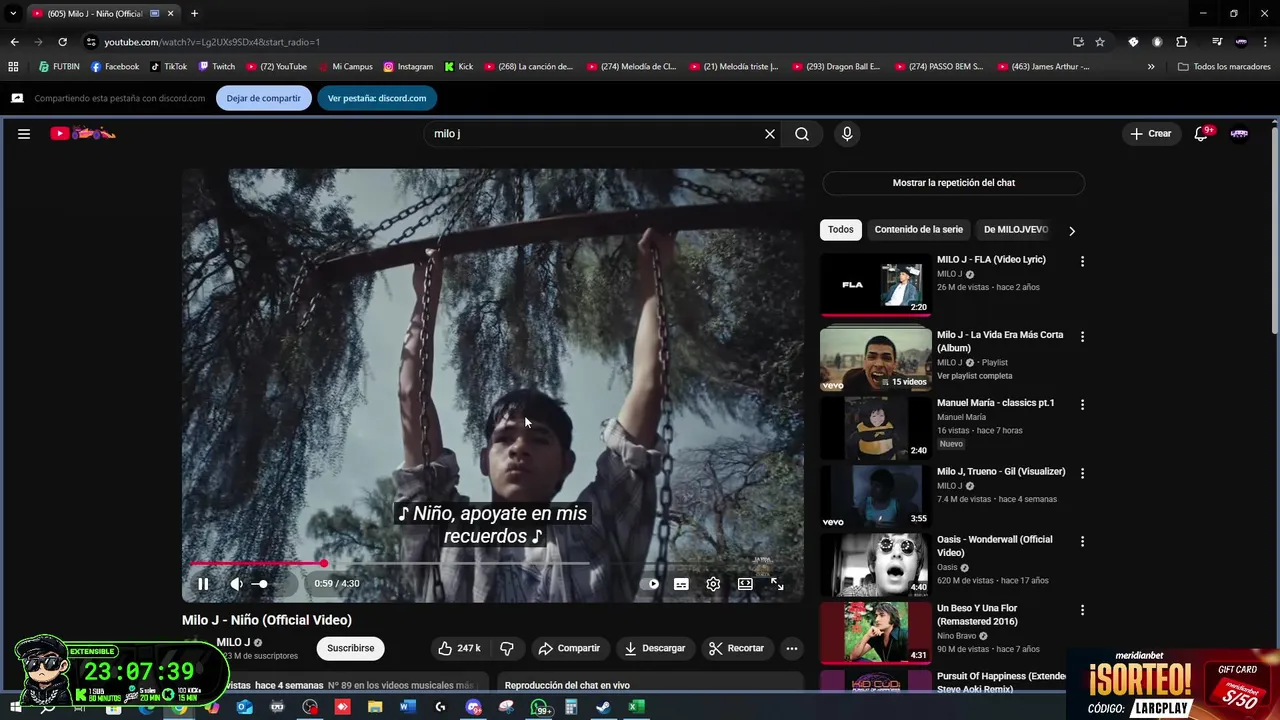Open options menu for MILO J - FLA video
This screenshot has width=1280, height=720.
click(1082, 261)
